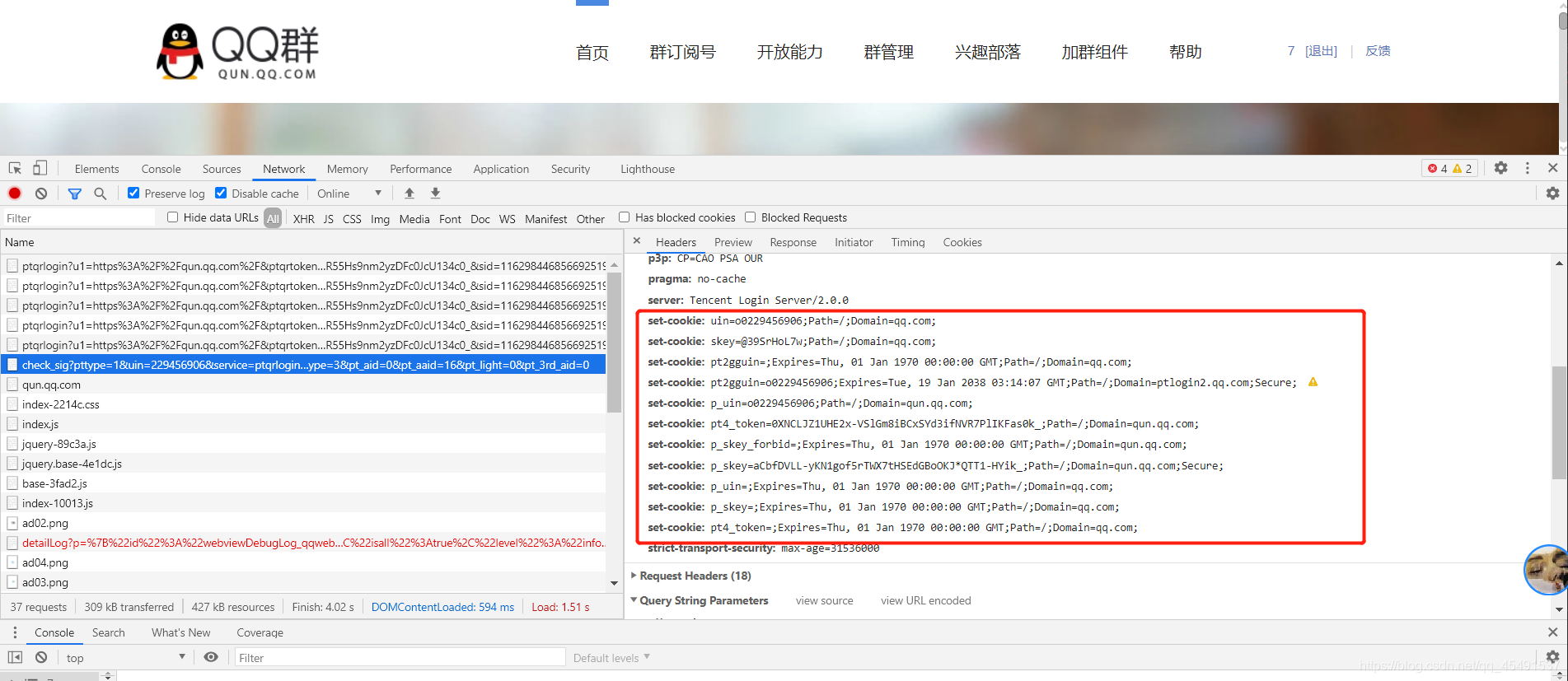Open network search magnifier icon
The image size is (1568, 681).
click(x=101, y=194)
